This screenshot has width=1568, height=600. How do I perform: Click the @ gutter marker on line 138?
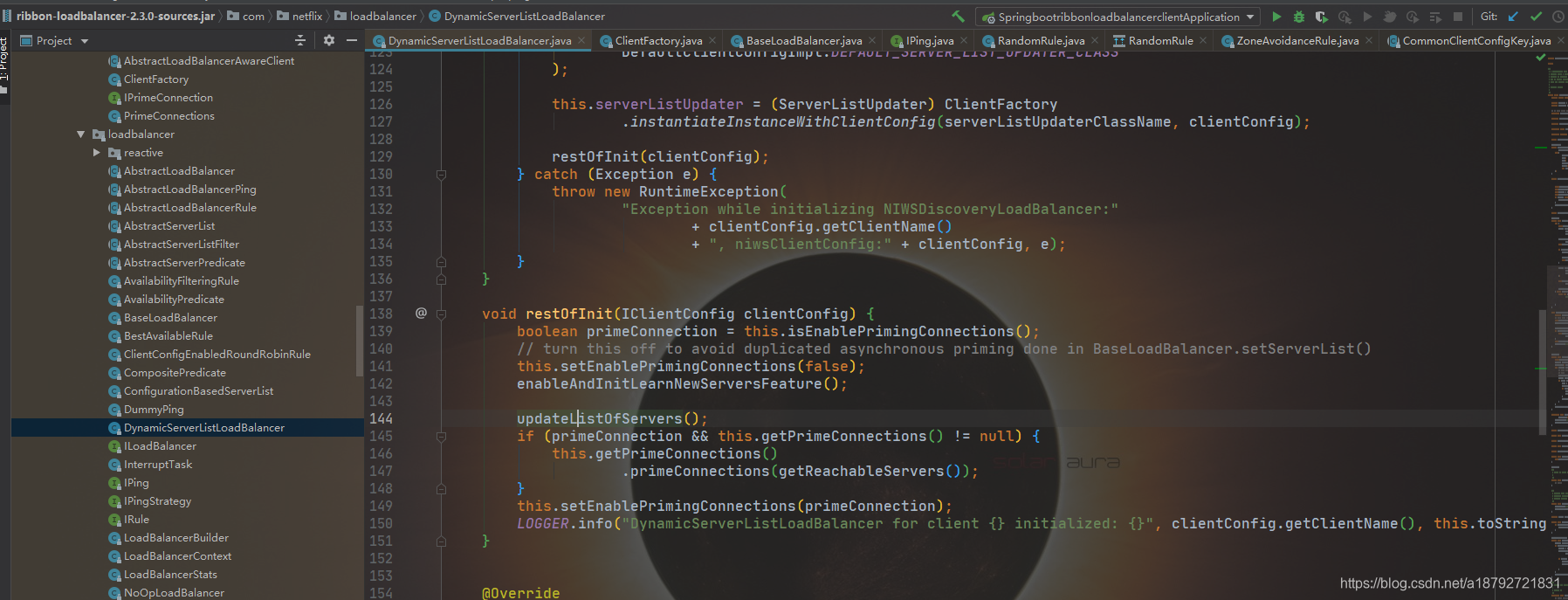(x=421, y=313)
